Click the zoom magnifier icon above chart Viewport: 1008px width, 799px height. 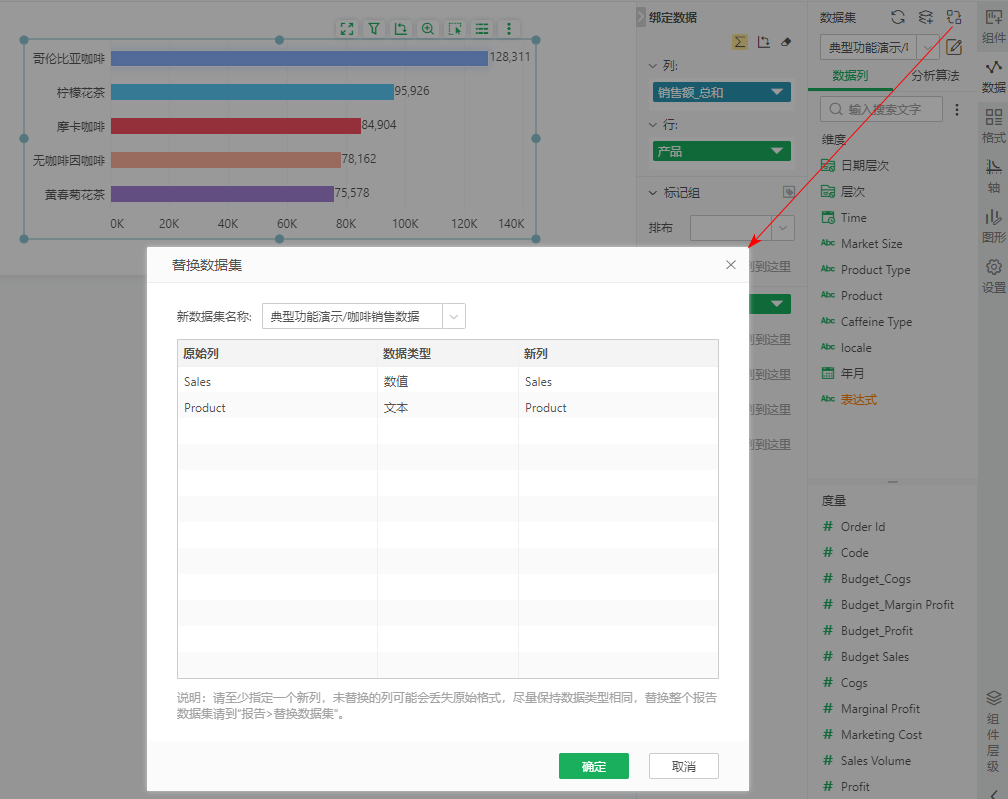click(428, 29)
